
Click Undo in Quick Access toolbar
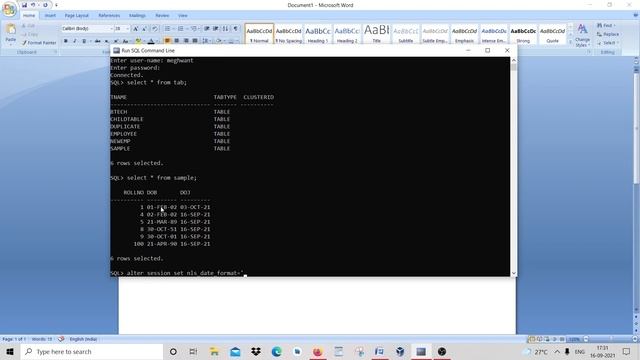pos(33,5)
